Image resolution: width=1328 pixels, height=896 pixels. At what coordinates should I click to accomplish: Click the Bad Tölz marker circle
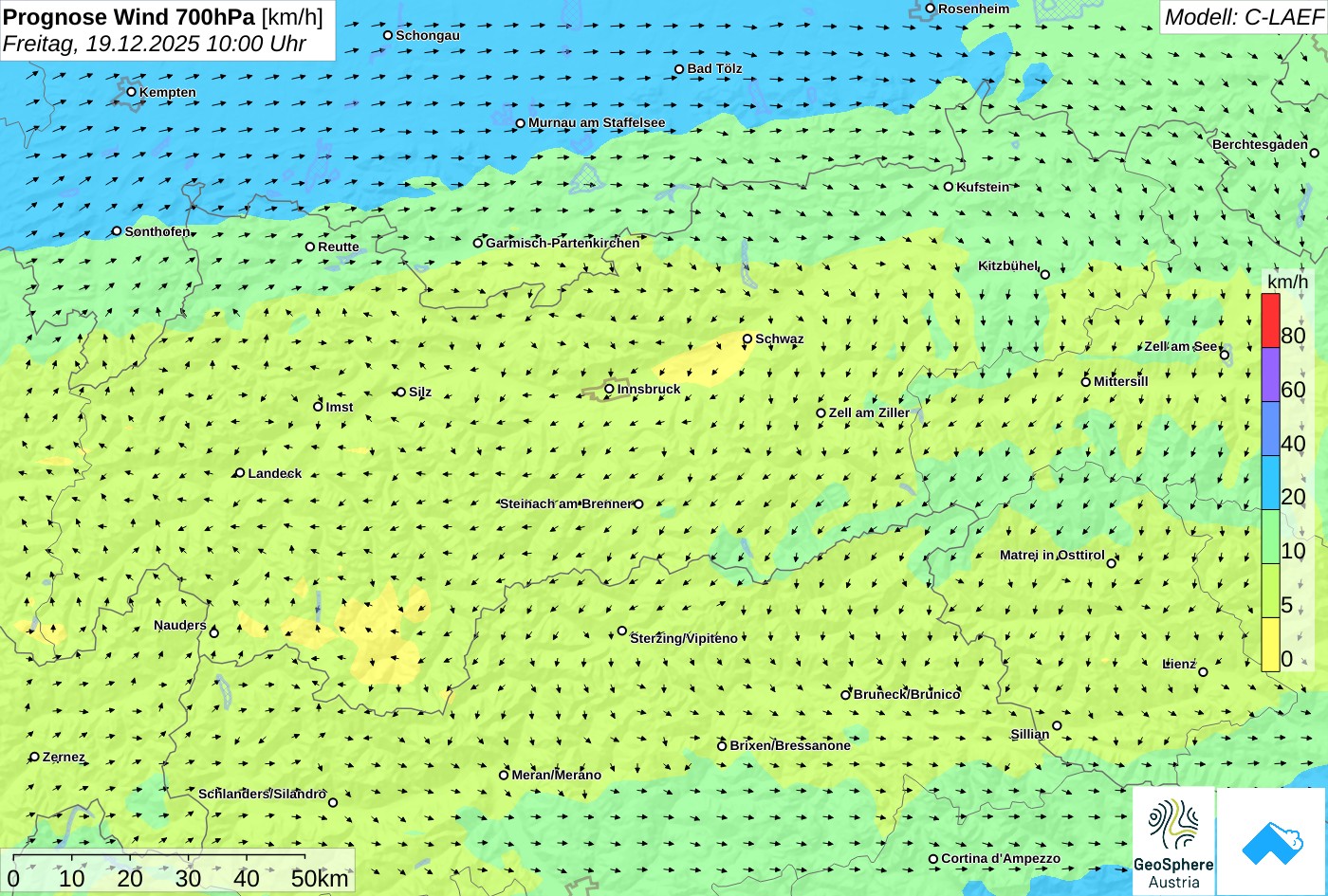click(x=679, y=69)
